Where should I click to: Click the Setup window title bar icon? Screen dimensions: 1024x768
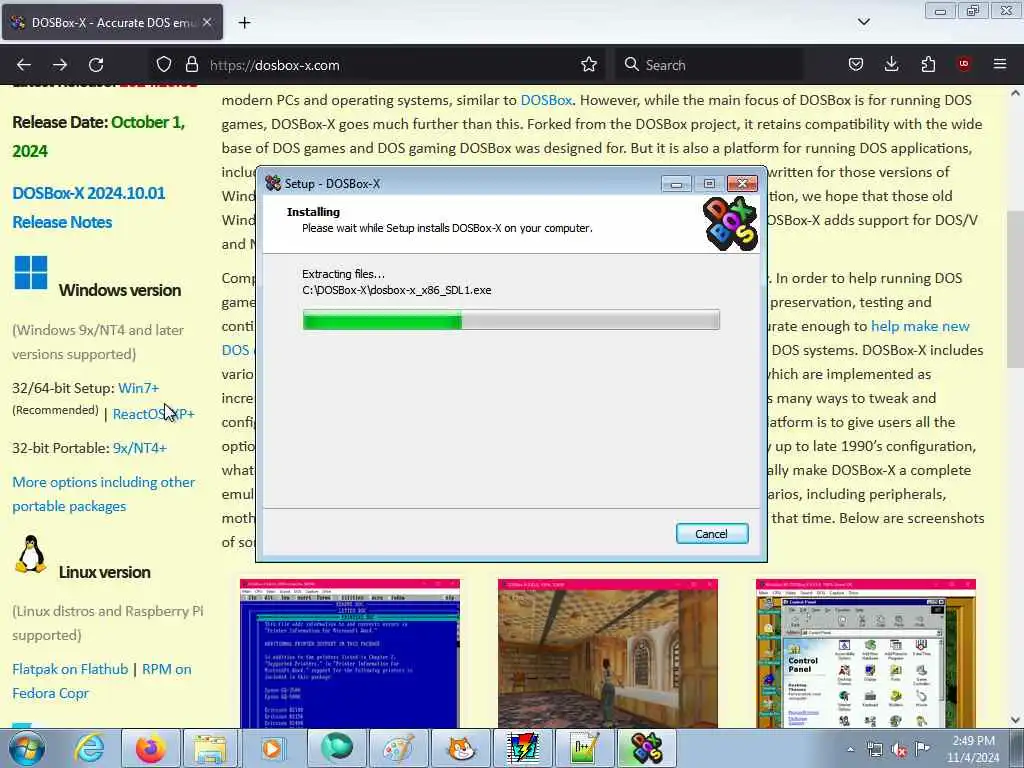pyautogui.click(x=273, y=184)
